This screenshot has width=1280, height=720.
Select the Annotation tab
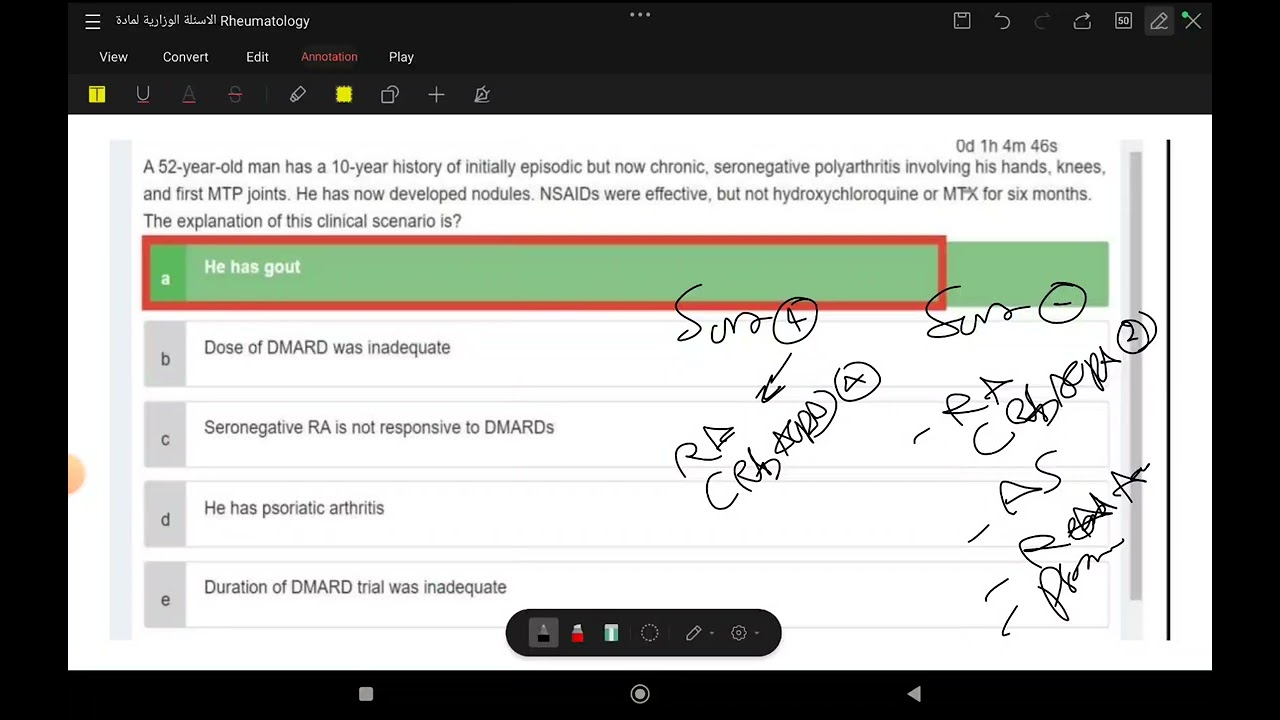[329, 57]
